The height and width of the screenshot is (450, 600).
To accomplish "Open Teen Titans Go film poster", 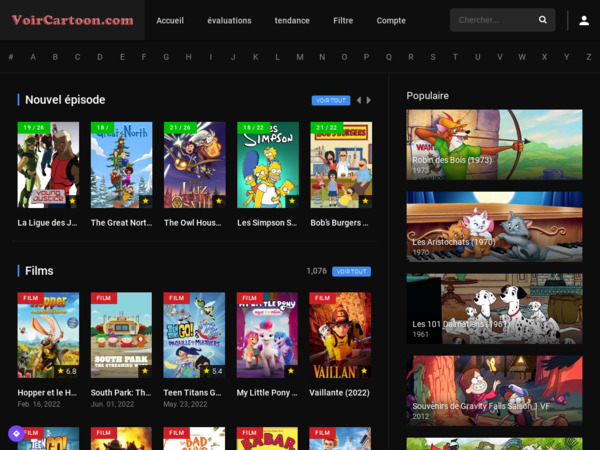I will (x=194, y=335).
